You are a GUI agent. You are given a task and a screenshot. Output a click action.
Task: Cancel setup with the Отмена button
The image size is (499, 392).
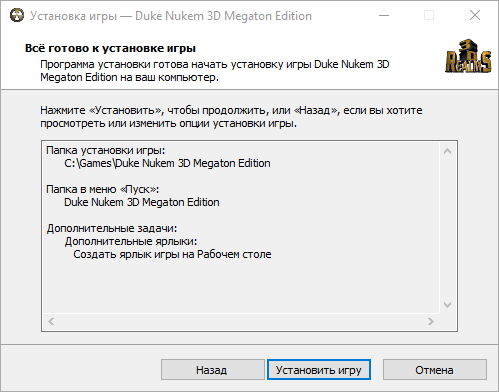pyautogui.click(x=434, y=370)
